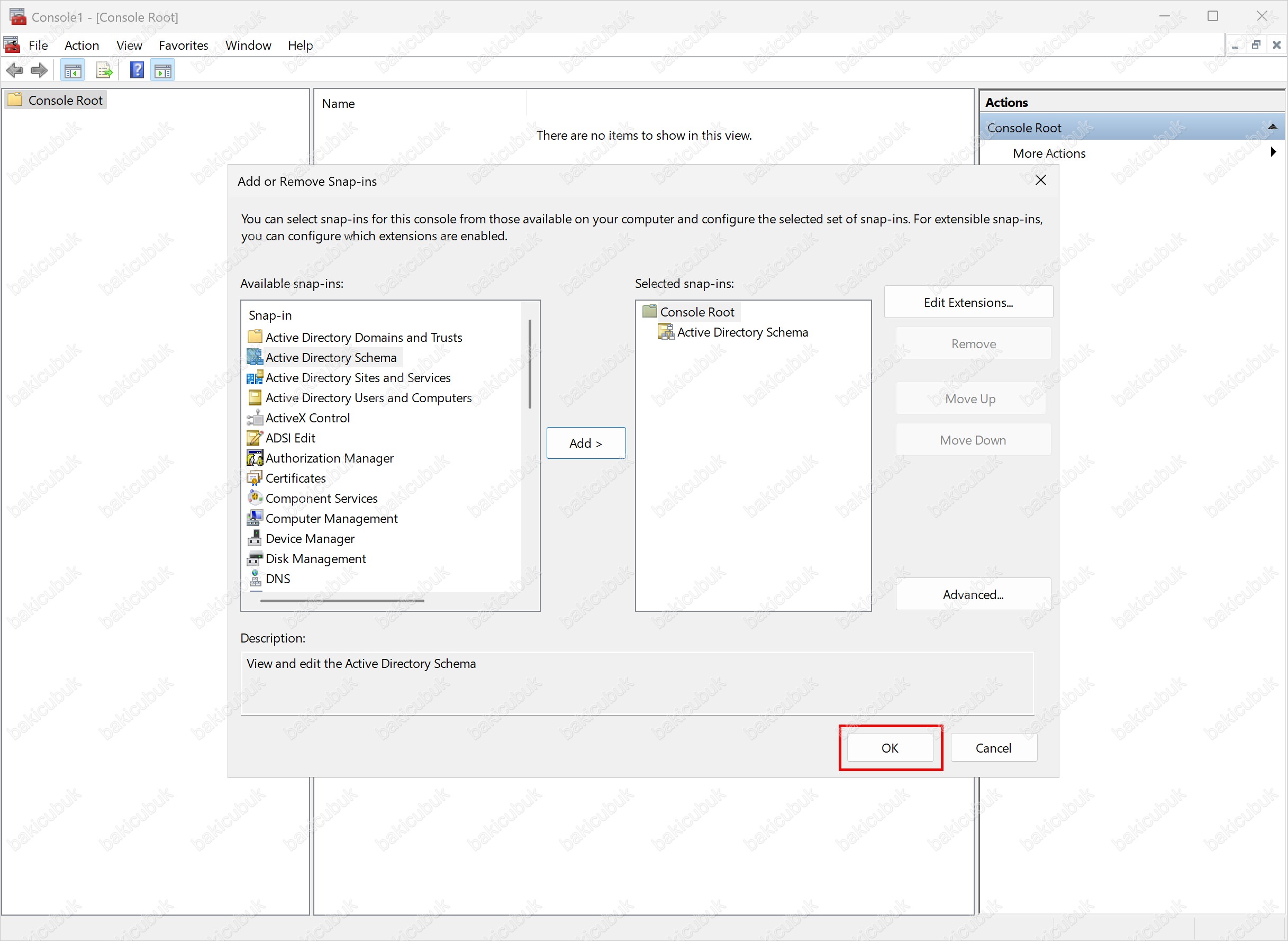Click MMC console icon in title bar
This screenshot has width=1288, height=941.
click(x=17, y=16)
